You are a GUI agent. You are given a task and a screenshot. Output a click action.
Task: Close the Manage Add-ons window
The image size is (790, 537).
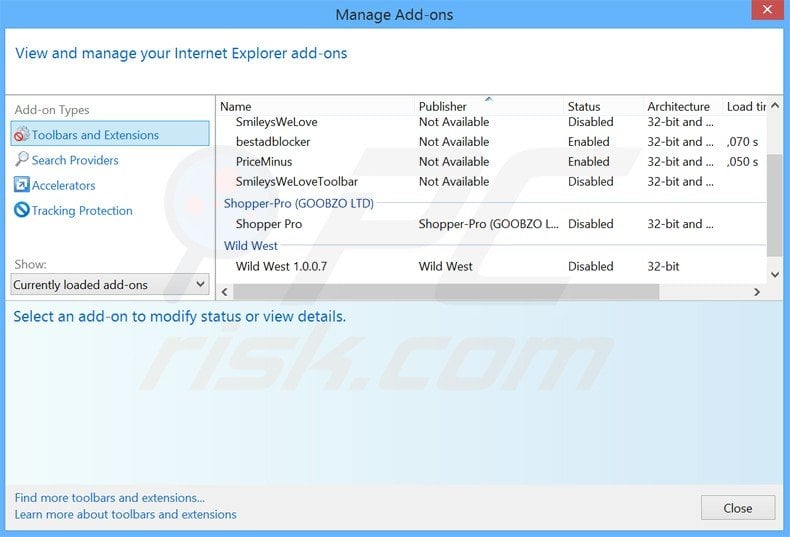[x=767, y=10]
